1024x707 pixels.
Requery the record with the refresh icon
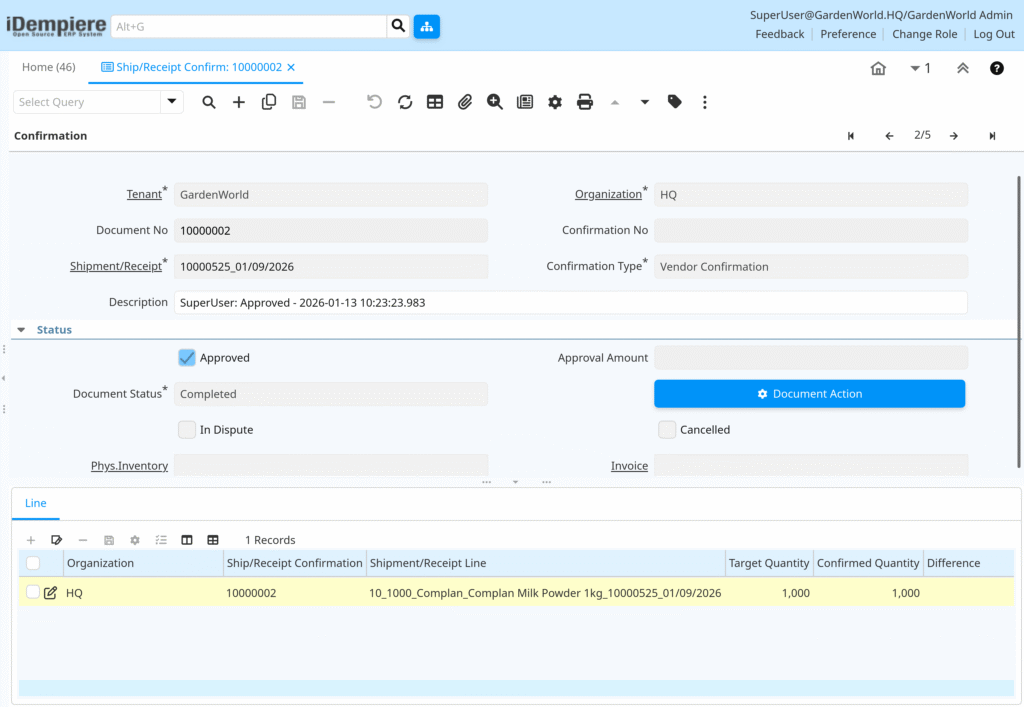(x=404, y=102)
